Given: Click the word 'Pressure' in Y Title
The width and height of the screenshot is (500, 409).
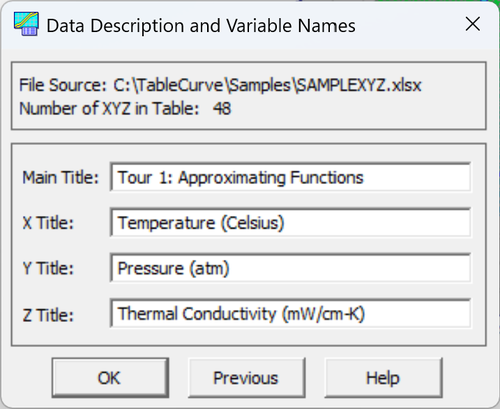Looking at the screenshot, I should click(150, 268).
